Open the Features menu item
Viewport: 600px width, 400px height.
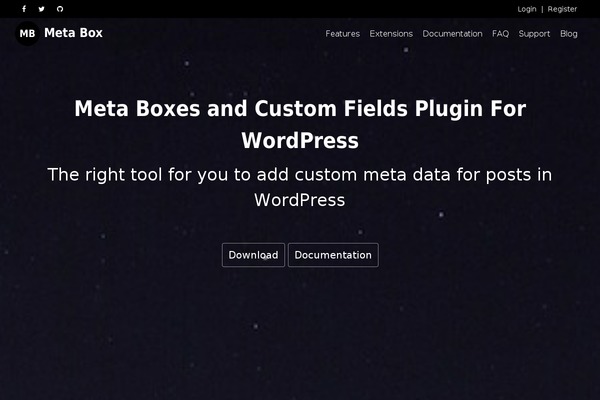point(342,34)
